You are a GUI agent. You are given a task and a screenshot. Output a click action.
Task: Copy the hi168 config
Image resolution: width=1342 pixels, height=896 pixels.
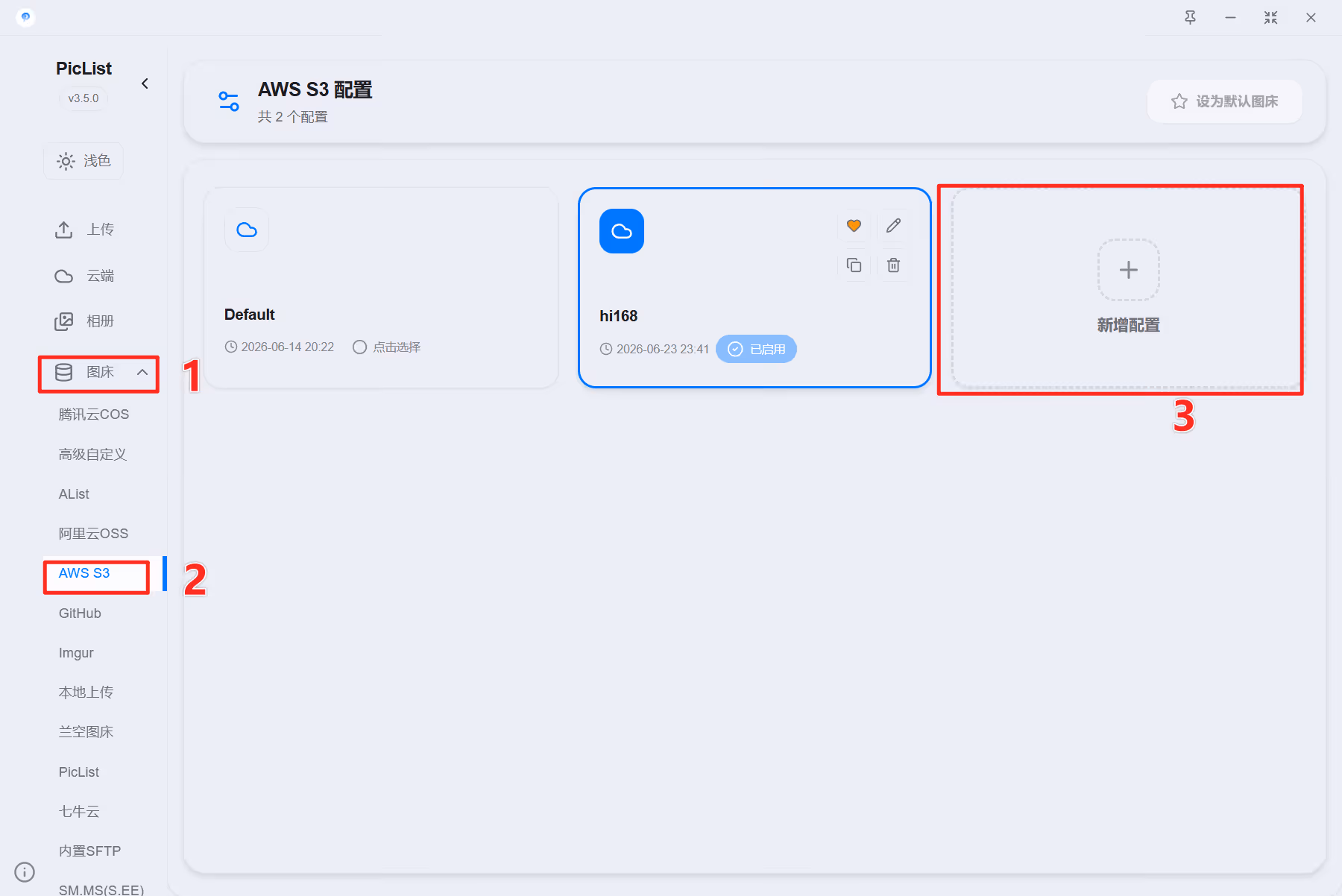(854, 265)
